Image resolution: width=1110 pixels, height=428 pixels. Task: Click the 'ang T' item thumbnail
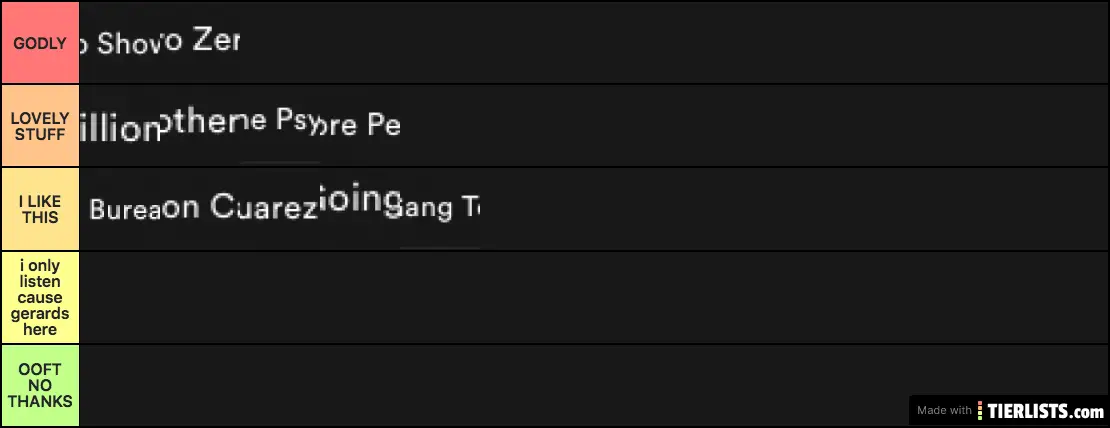pyautogui.click(x=440, y=209)
